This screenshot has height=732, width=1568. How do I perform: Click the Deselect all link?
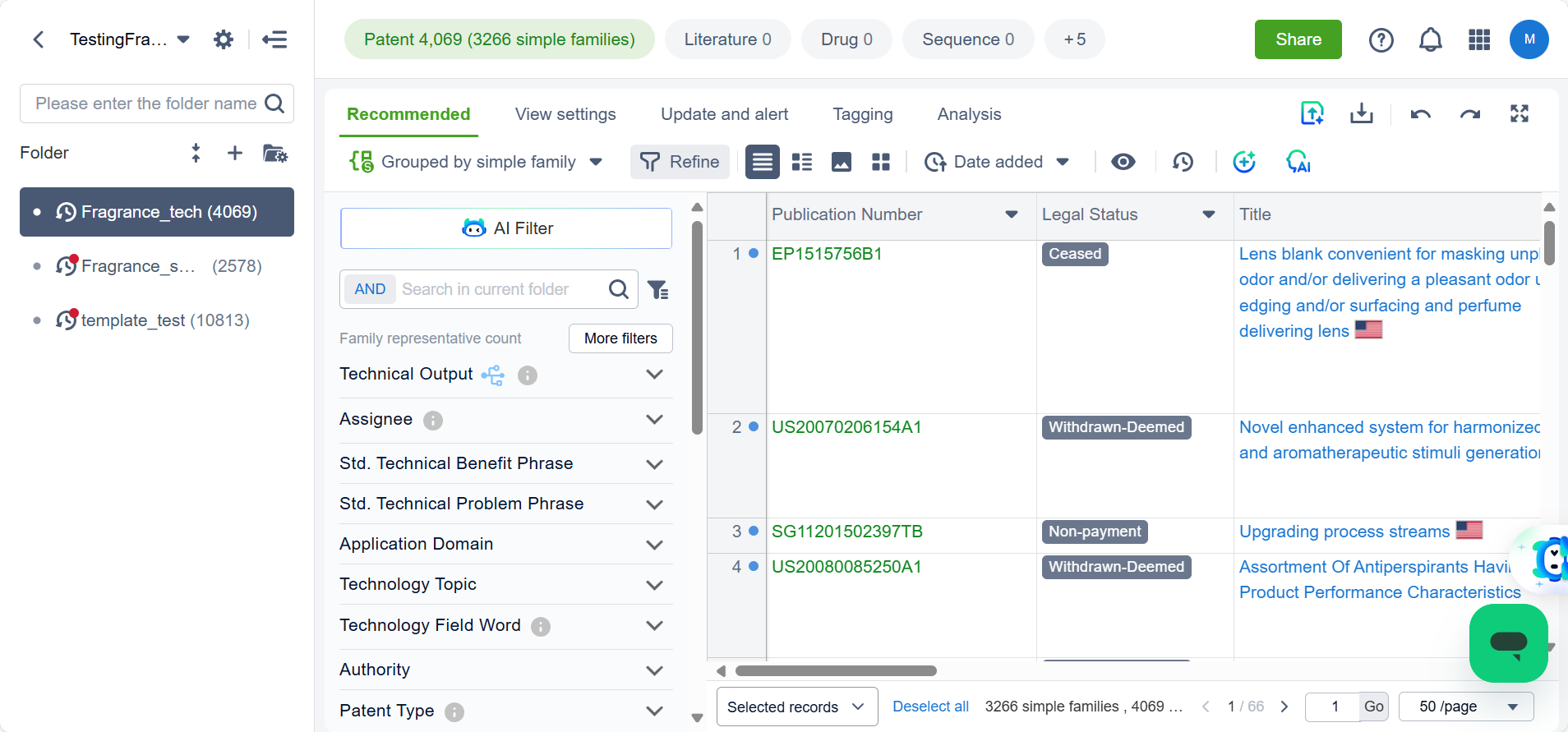pyautogui.click(x=930, y=707)
